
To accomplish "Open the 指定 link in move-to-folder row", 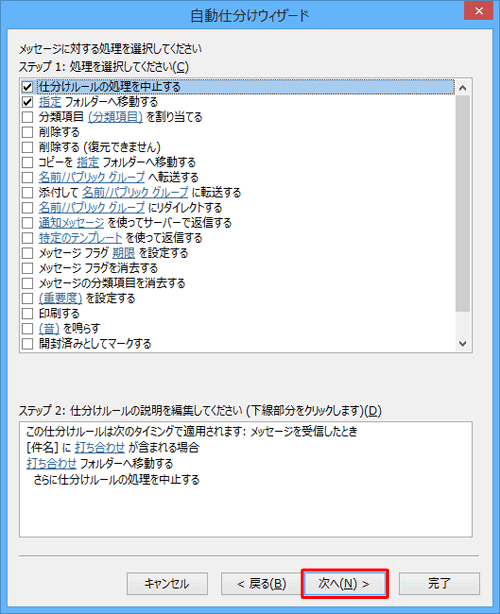I will click(x=50, y=102).
